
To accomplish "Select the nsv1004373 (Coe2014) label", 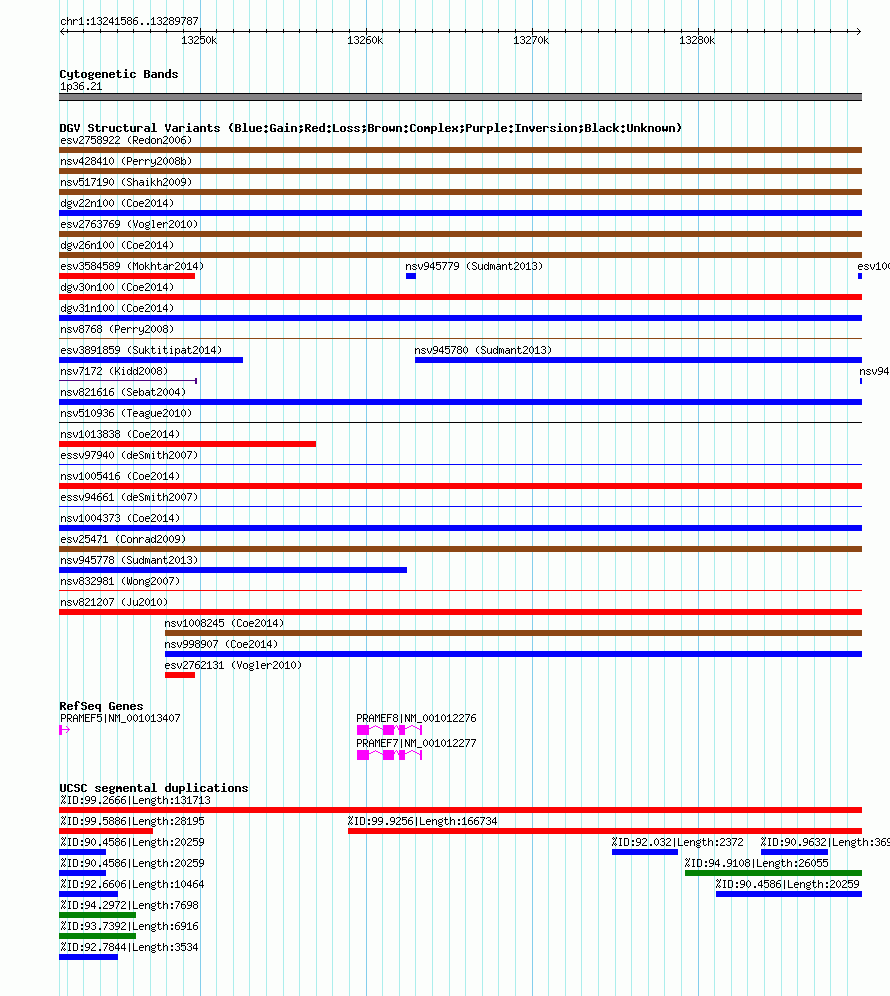I will point(120,518).
